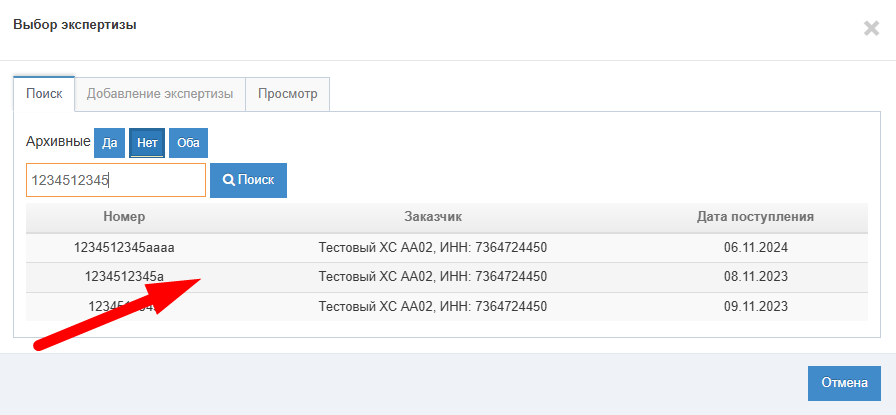This screenshot has height=415, width=896.
Task: Switch to the Поиск tab
Action: 44,94
